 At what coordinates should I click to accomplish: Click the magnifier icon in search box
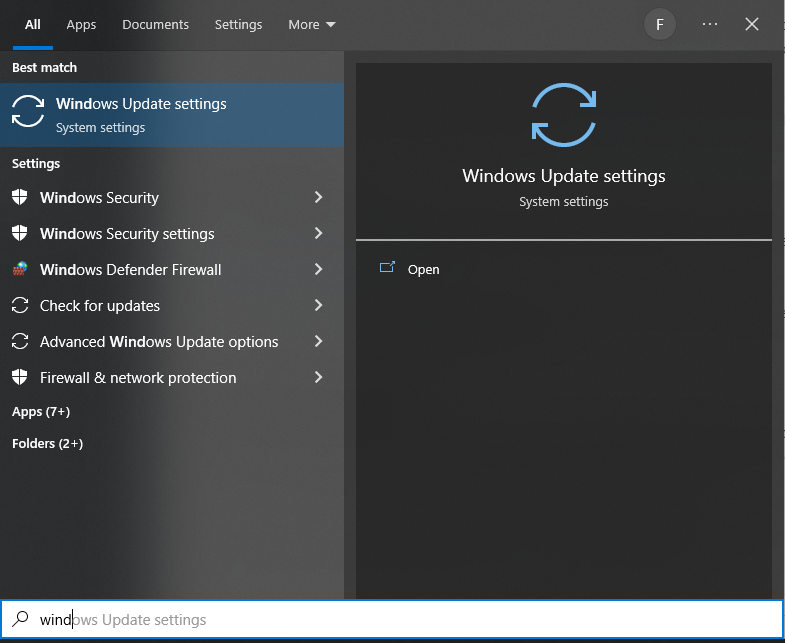(20, 619)
